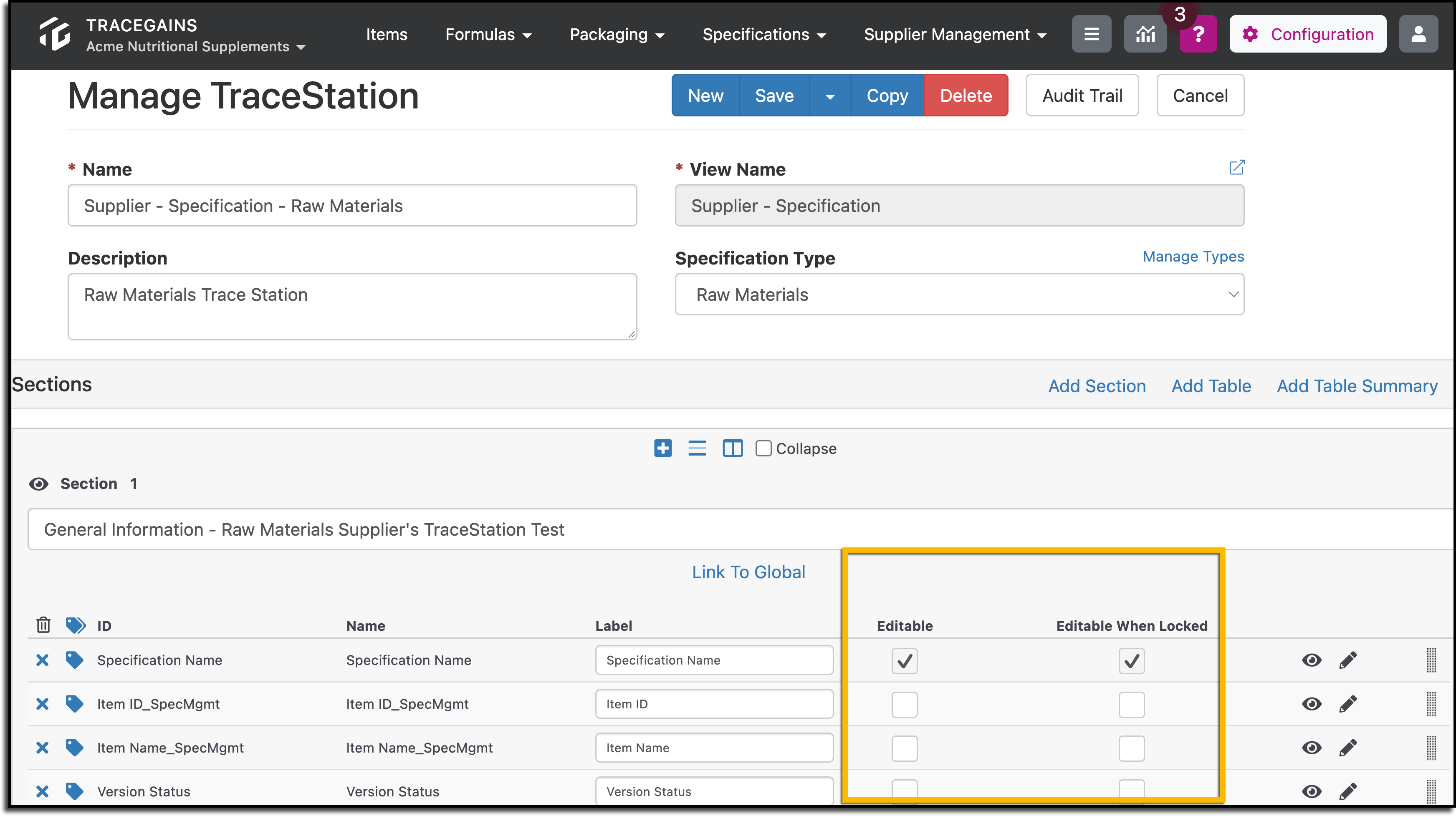Open Configuration settings
This screenshot has width=1456, height=816.
[x=1307, y=34]
